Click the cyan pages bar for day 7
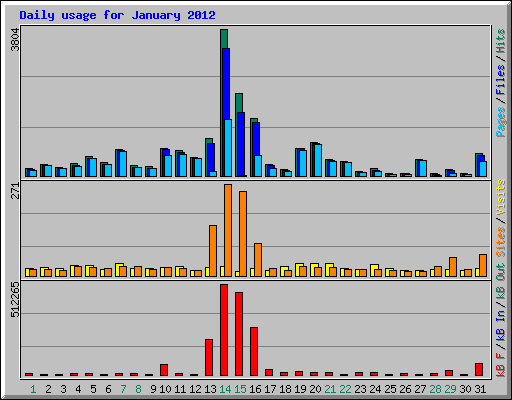The height and width of the screenshot is (400, 512). coord(123,164)
